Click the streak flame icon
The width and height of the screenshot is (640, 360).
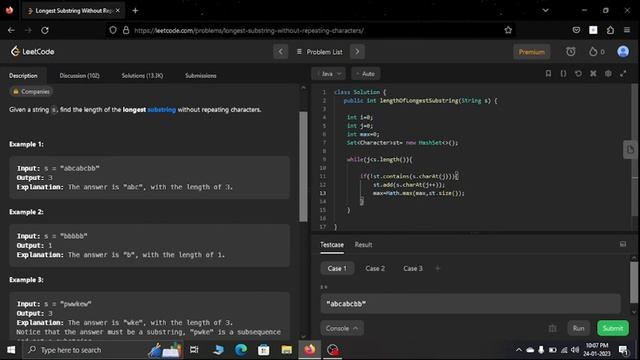point(593,51)
